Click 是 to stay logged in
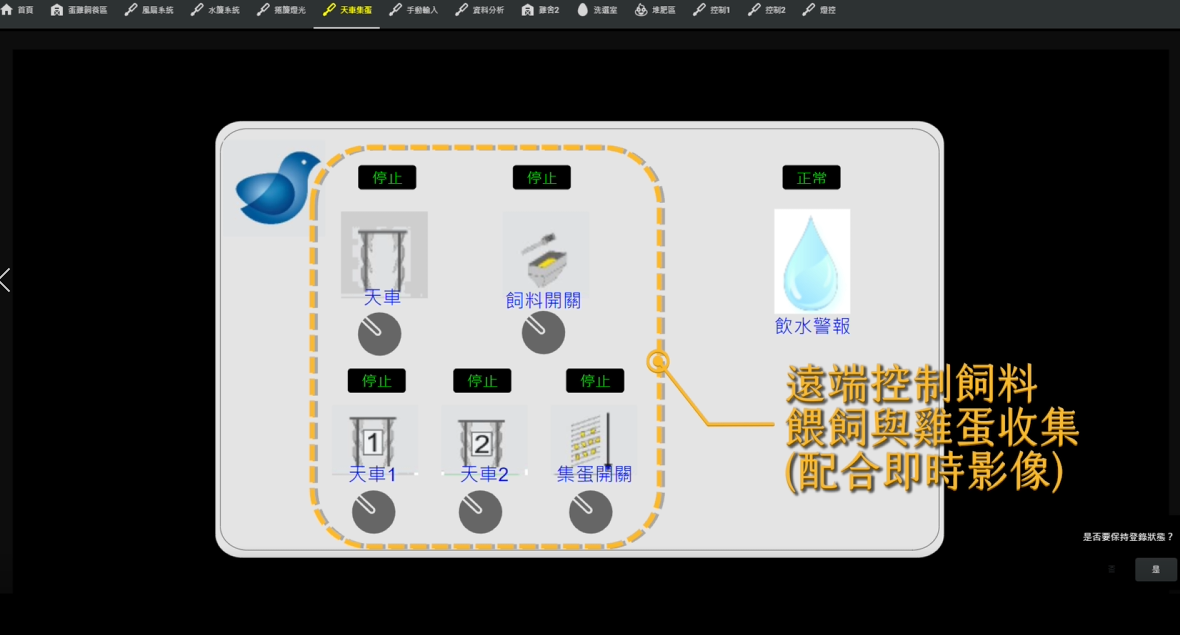 [x=1155, y=569]
